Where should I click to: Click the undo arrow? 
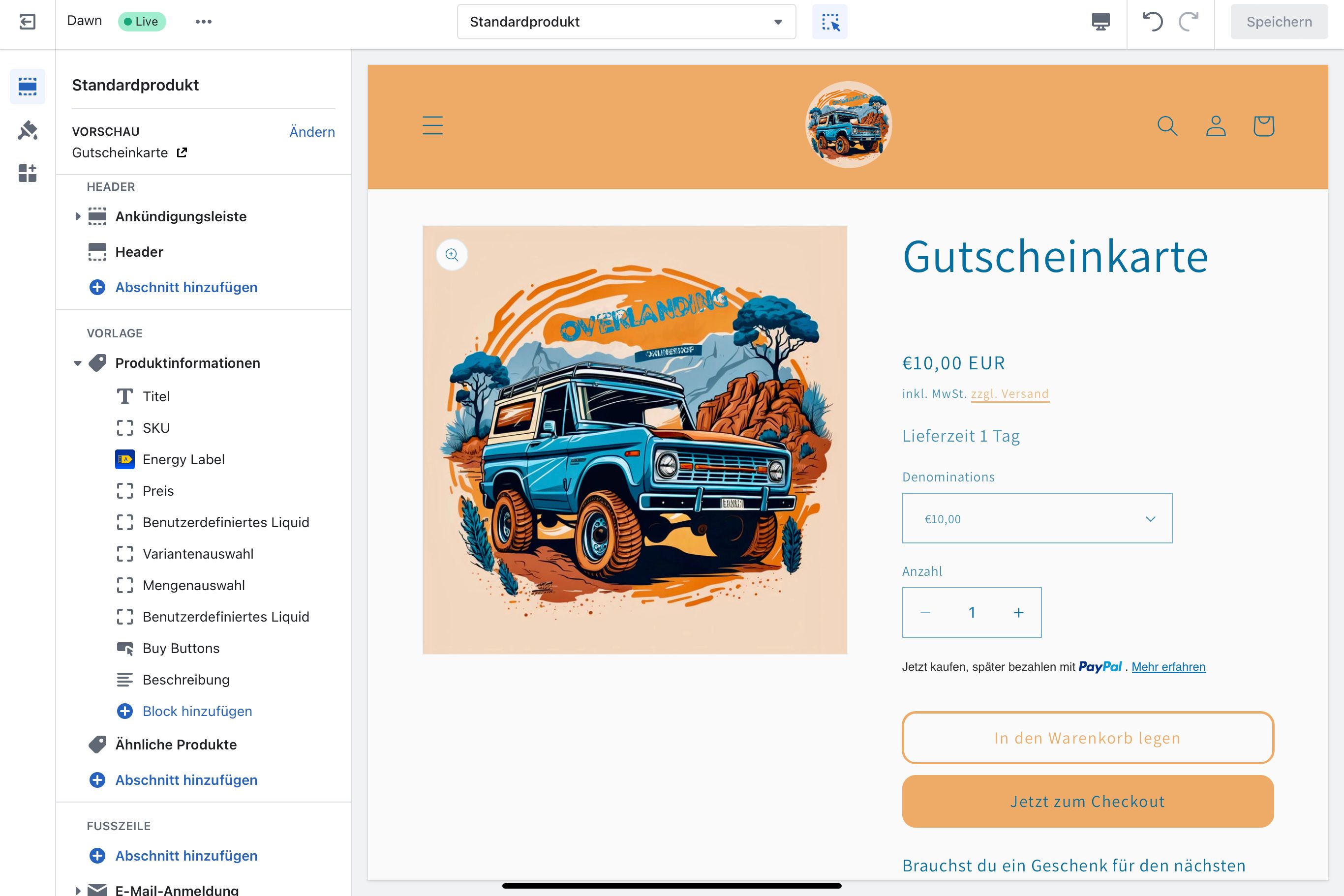(x=1153, y=22)
